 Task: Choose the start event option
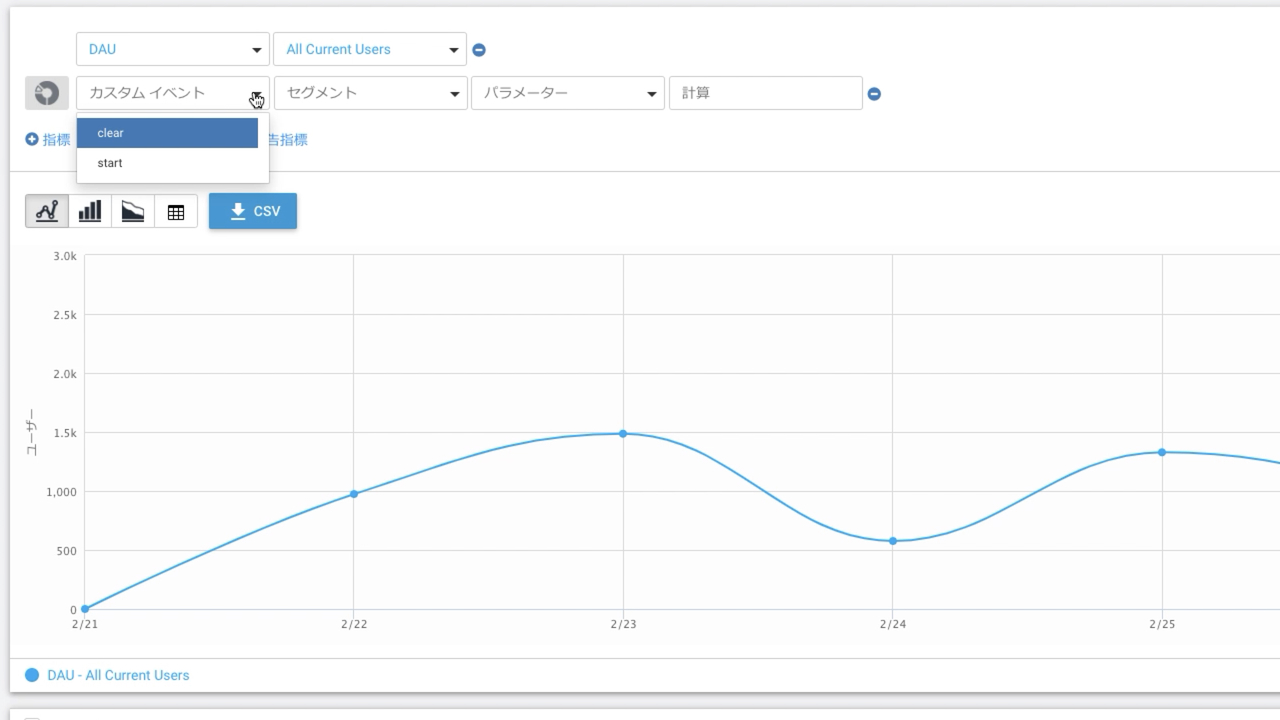tap(167, 163)
